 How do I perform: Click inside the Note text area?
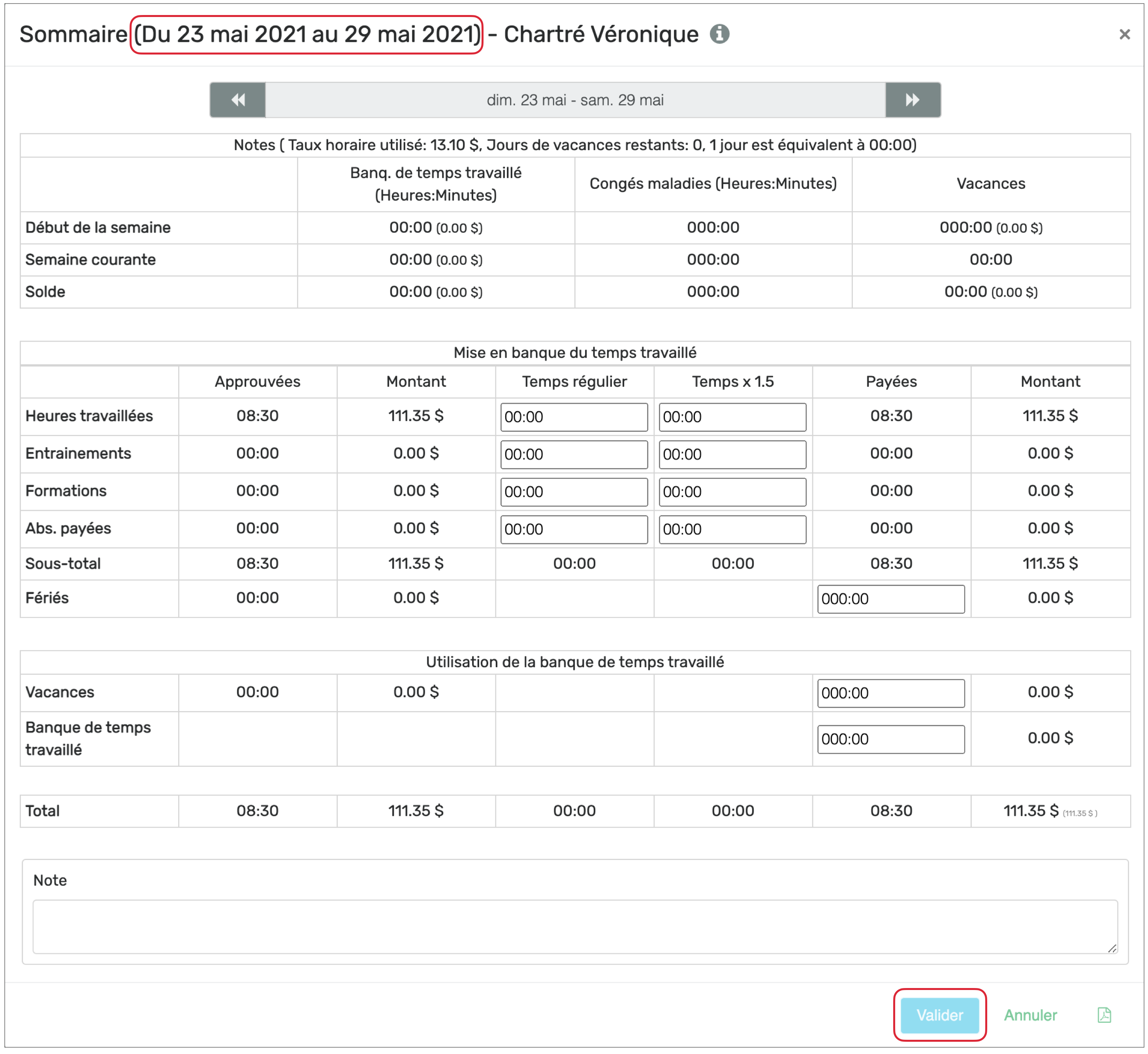[575, 926]
